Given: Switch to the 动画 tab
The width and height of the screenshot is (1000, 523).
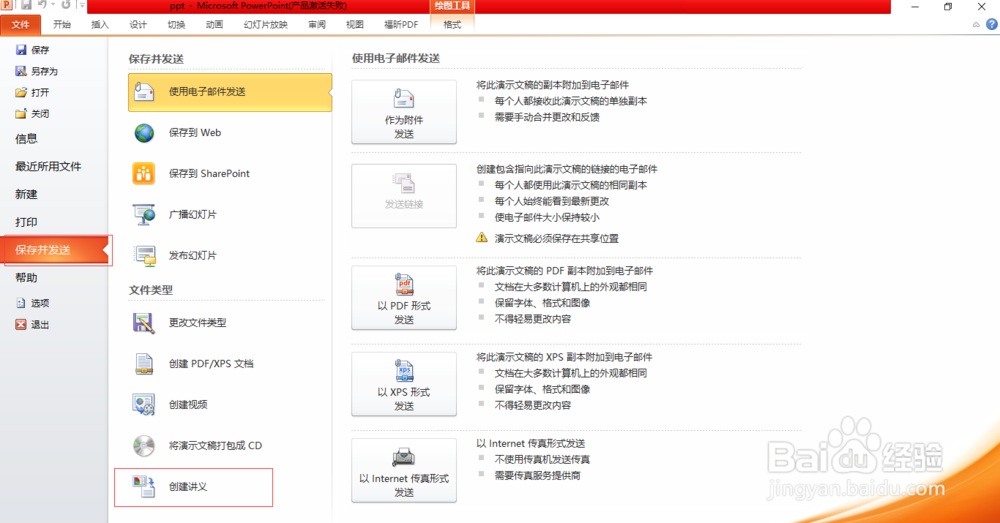Looking at the screenshot, I should (215, 25).
